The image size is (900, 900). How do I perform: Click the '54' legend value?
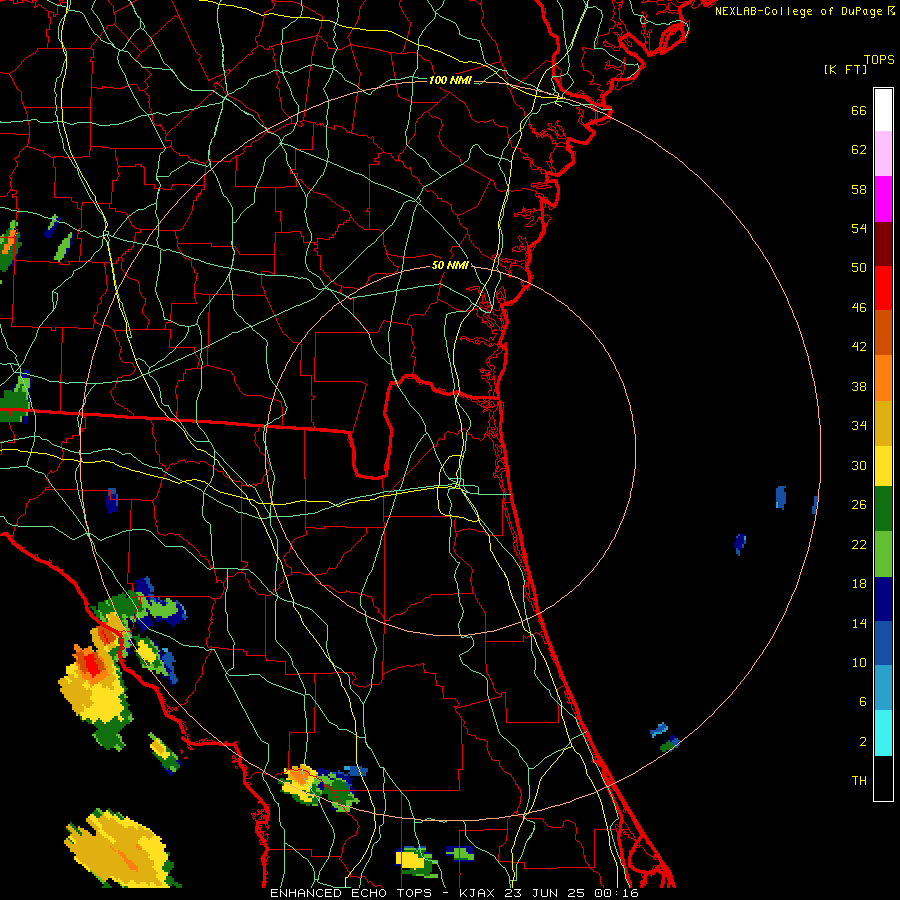click(x=859, y=228)
